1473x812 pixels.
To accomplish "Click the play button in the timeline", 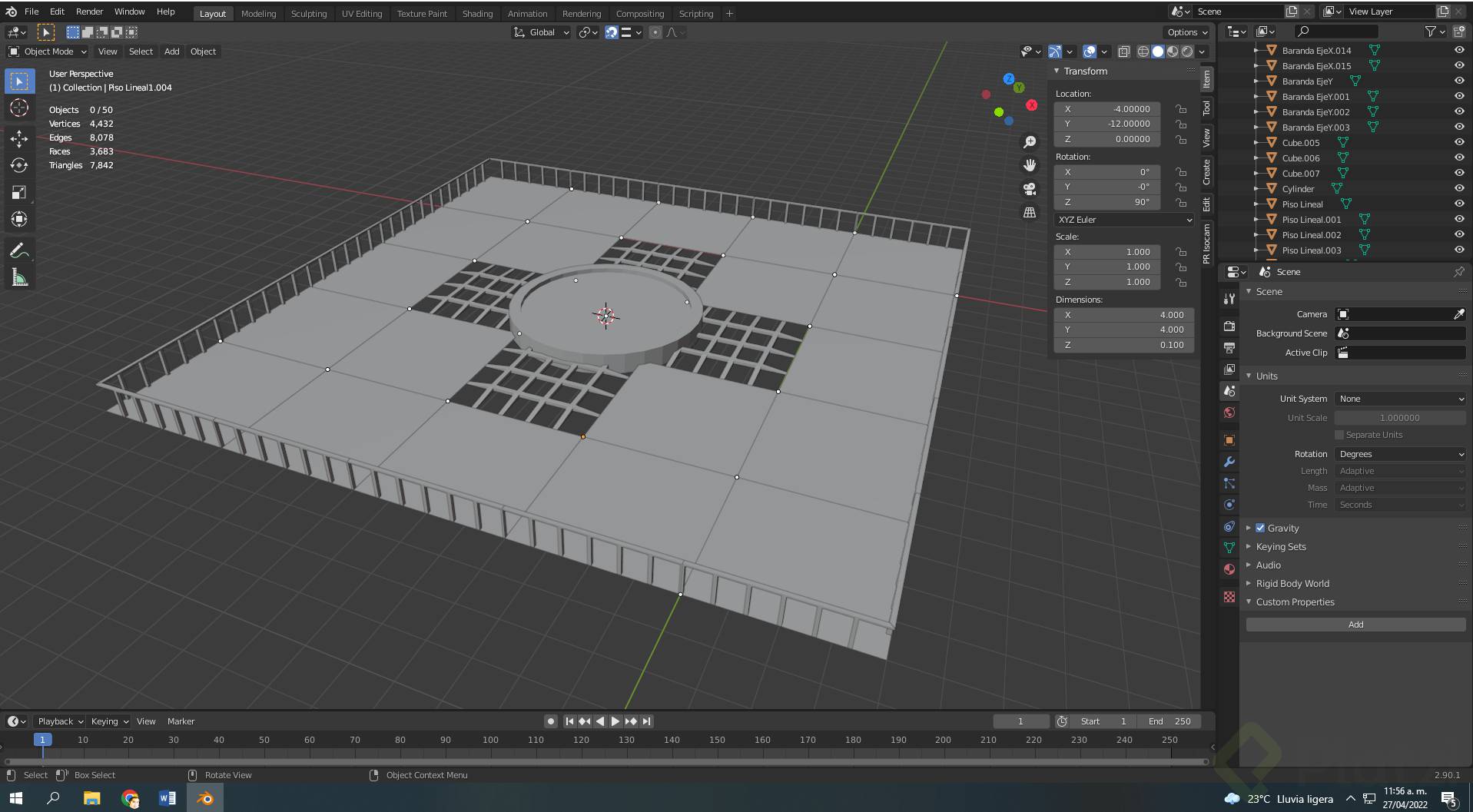I will [615, 721].
